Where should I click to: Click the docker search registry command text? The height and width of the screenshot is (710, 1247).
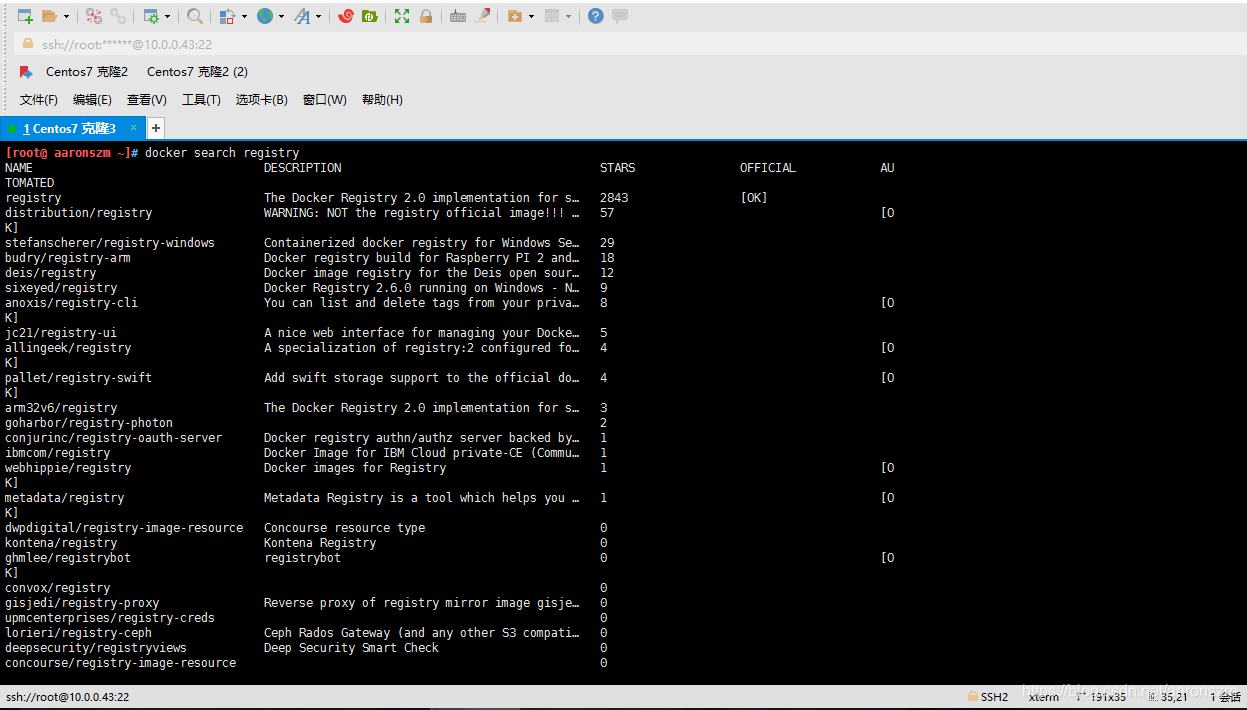click(x=222, y=153)
